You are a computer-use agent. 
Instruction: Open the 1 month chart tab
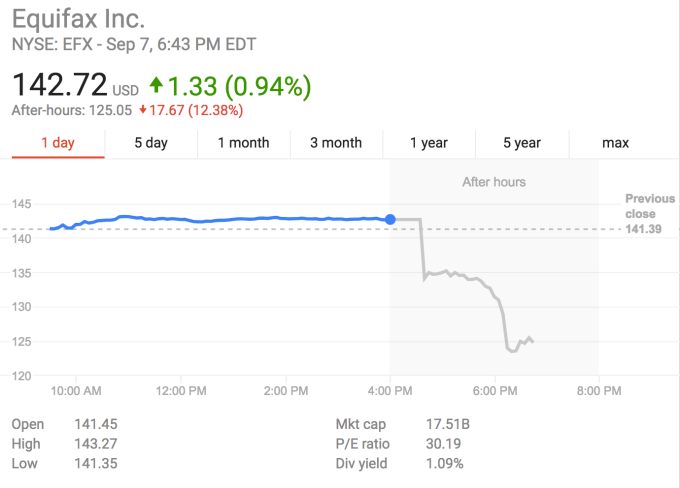click(243, 143)
